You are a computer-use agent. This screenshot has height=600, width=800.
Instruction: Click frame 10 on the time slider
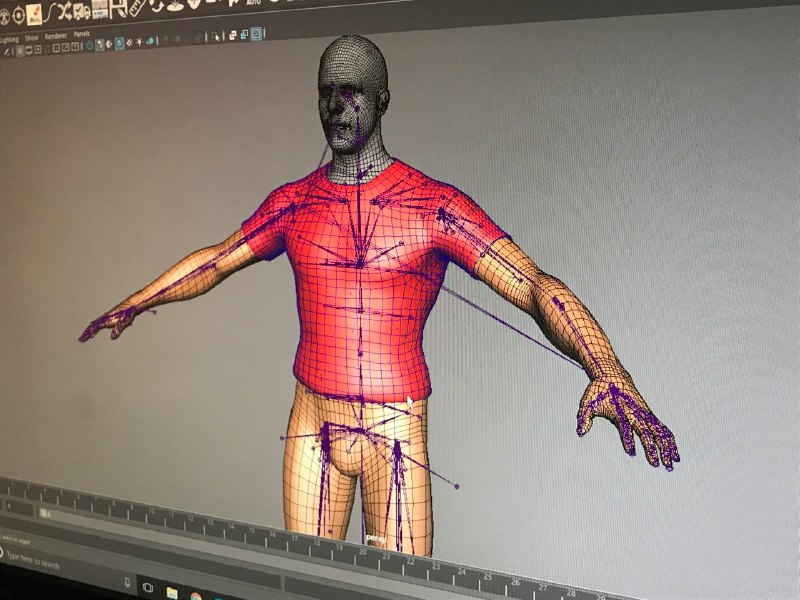coord(152,511)
